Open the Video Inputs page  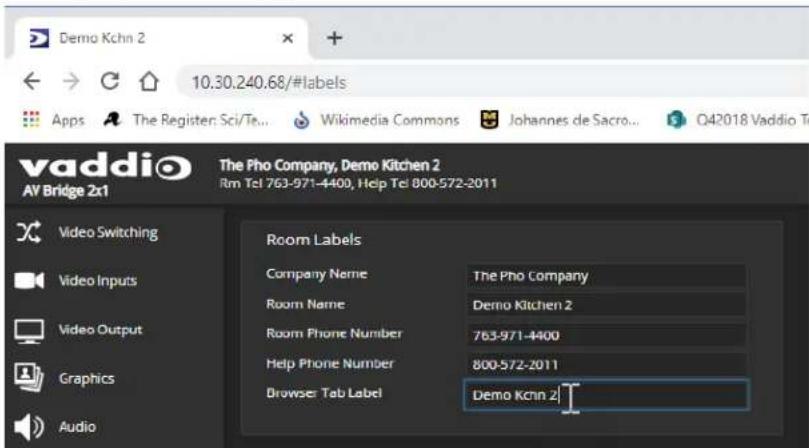click(98, 281)
